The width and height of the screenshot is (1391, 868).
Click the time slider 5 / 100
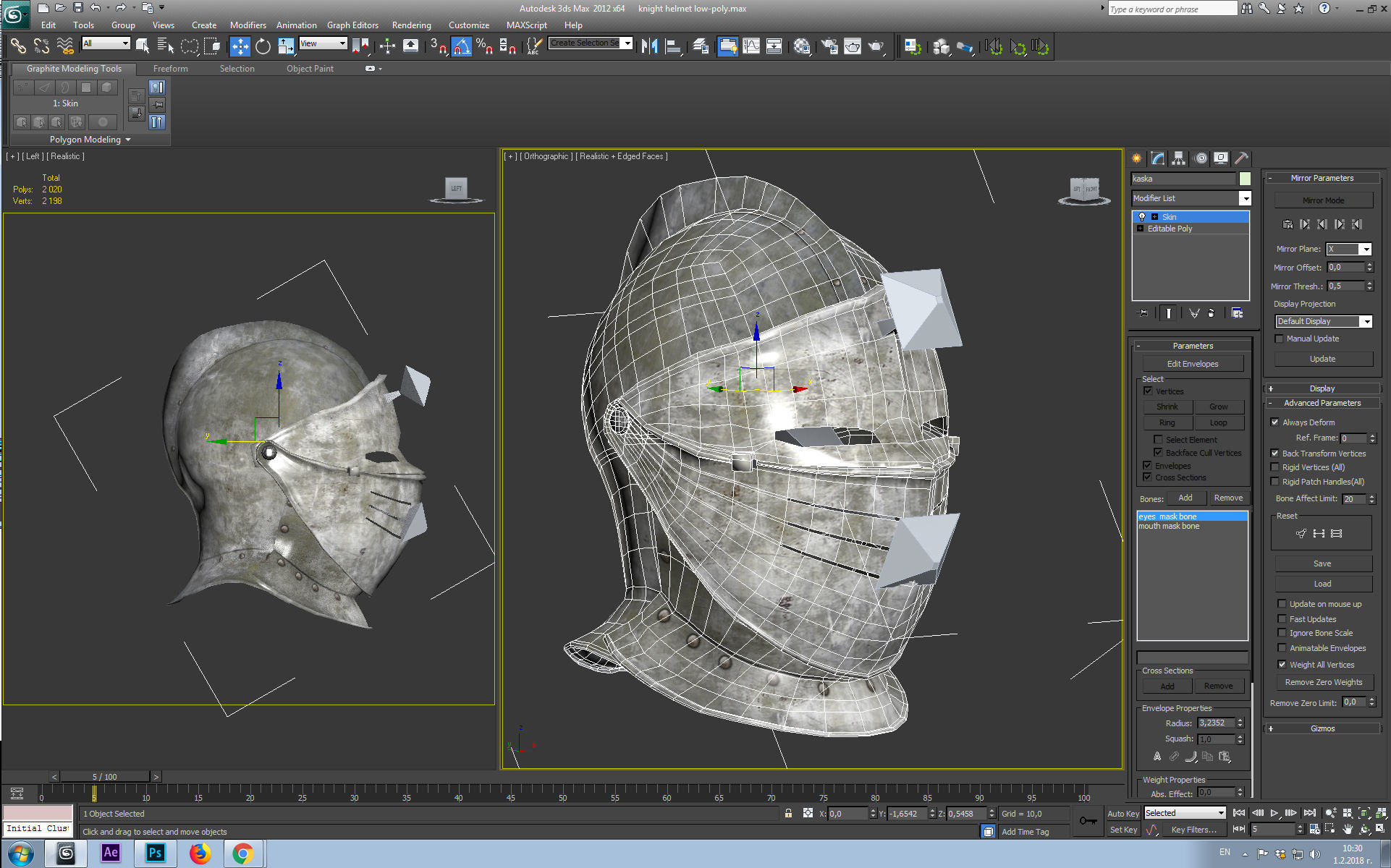pyautogui.click(x=105, y=777)
